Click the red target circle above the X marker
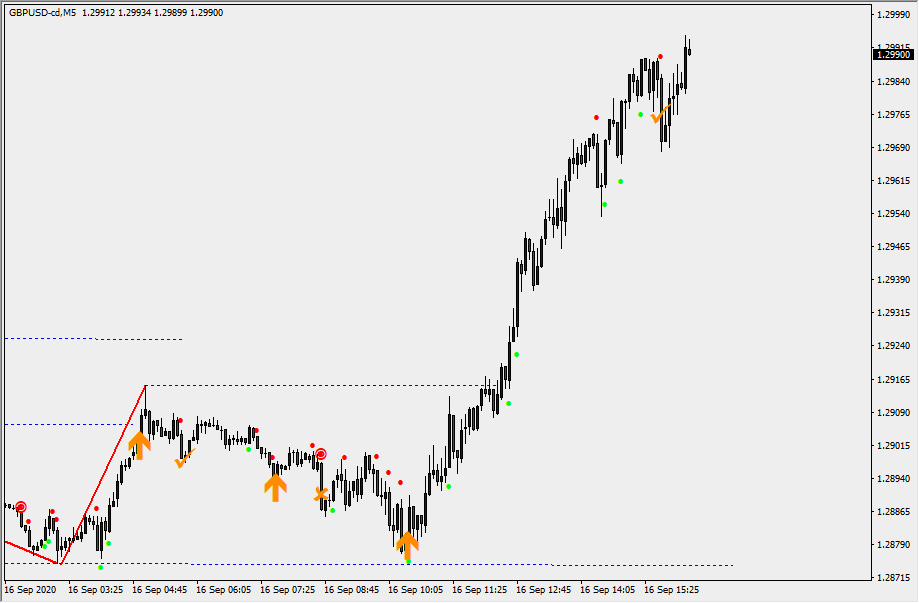The height and width of the screenshot is (603, 919). (x=321, y=454)
